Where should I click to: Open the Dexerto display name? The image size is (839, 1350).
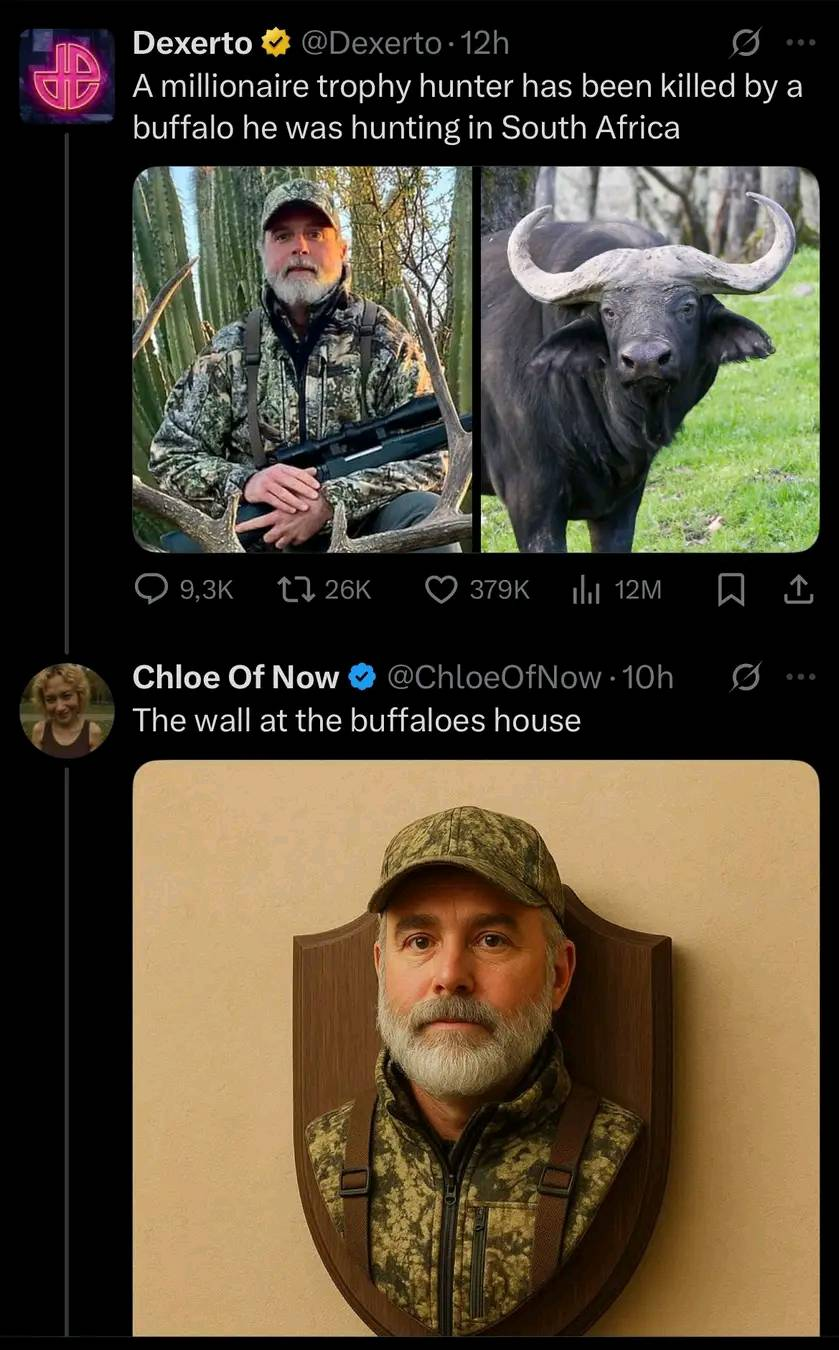click(x=193, y=43)
